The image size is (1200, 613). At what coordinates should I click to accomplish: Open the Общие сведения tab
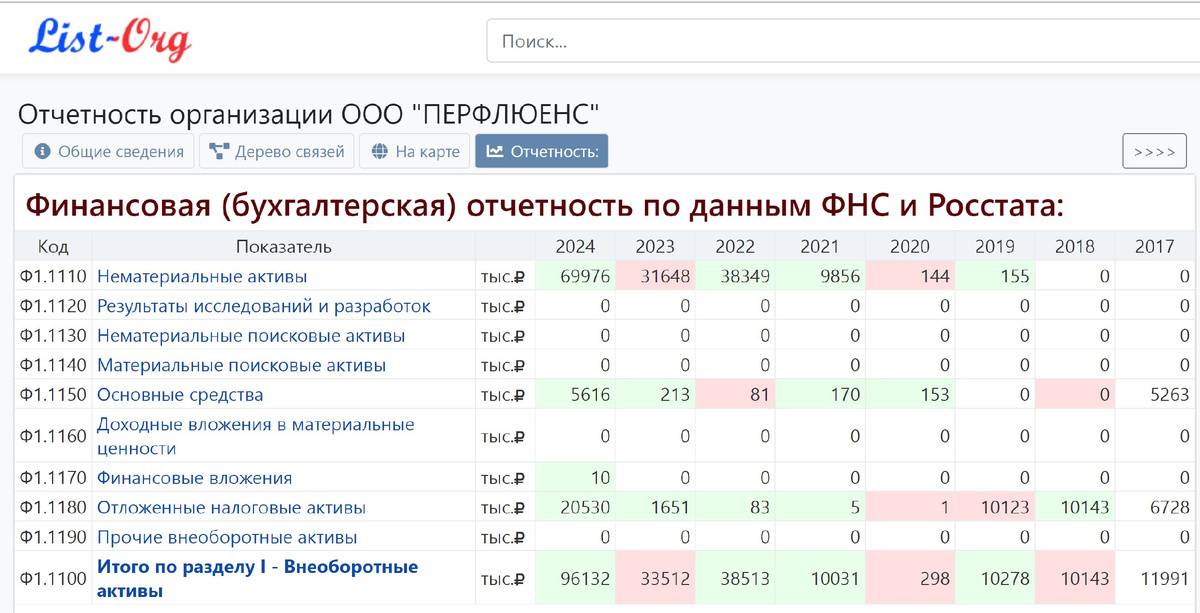pos(109,152)
